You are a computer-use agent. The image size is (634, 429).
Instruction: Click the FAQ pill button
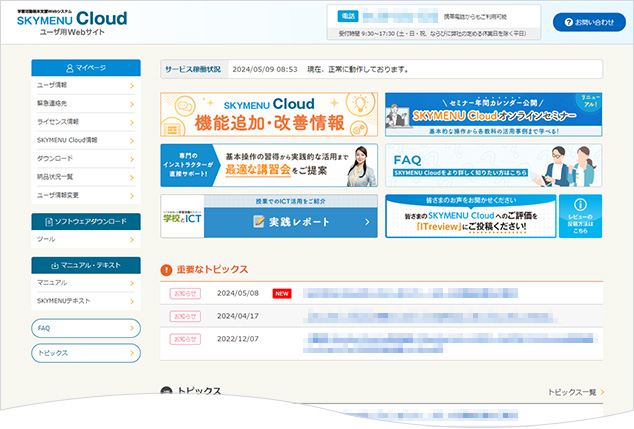[x=85, y=328]
